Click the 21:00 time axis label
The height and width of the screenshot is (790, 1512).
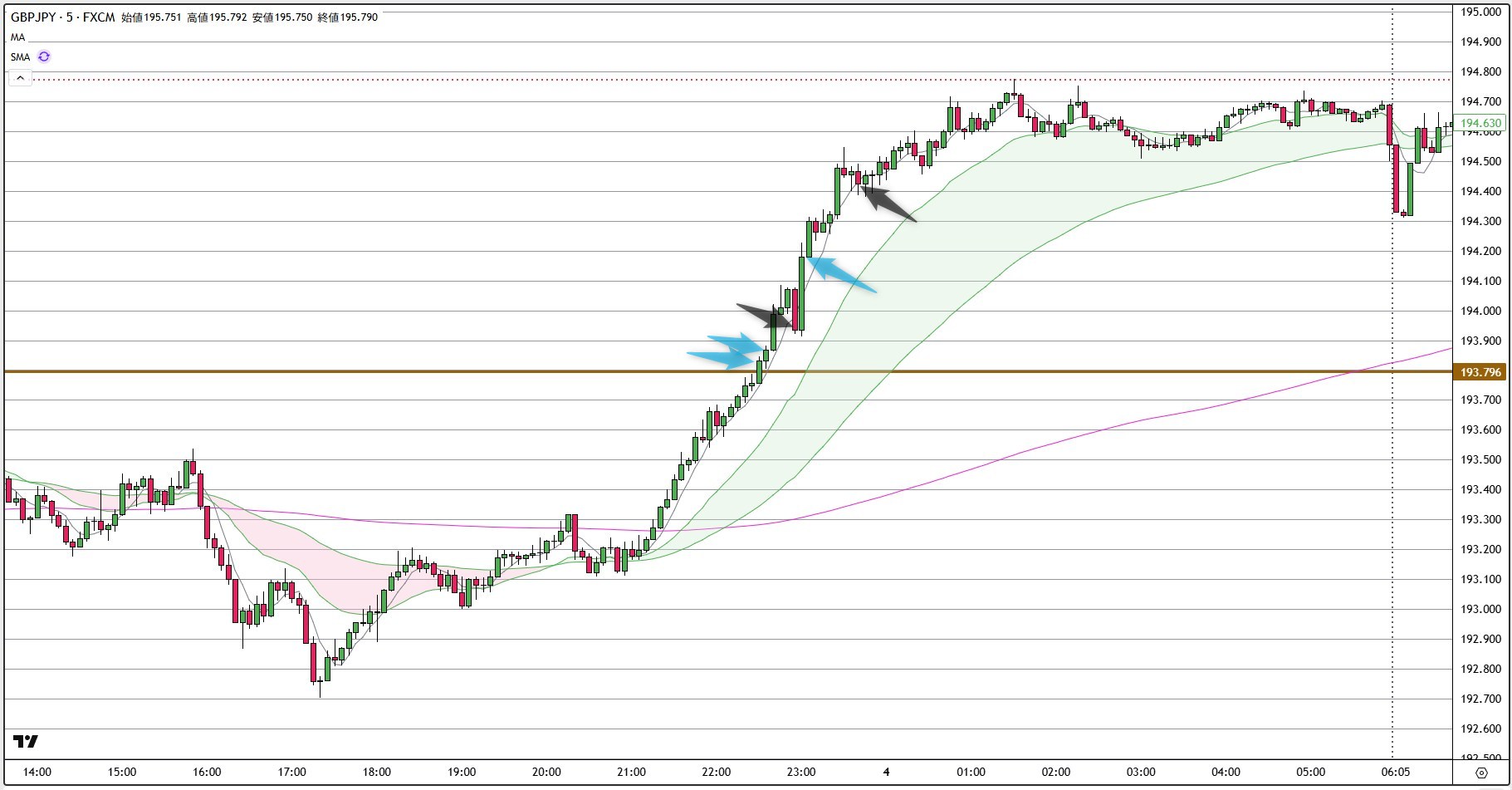[631, 772]
